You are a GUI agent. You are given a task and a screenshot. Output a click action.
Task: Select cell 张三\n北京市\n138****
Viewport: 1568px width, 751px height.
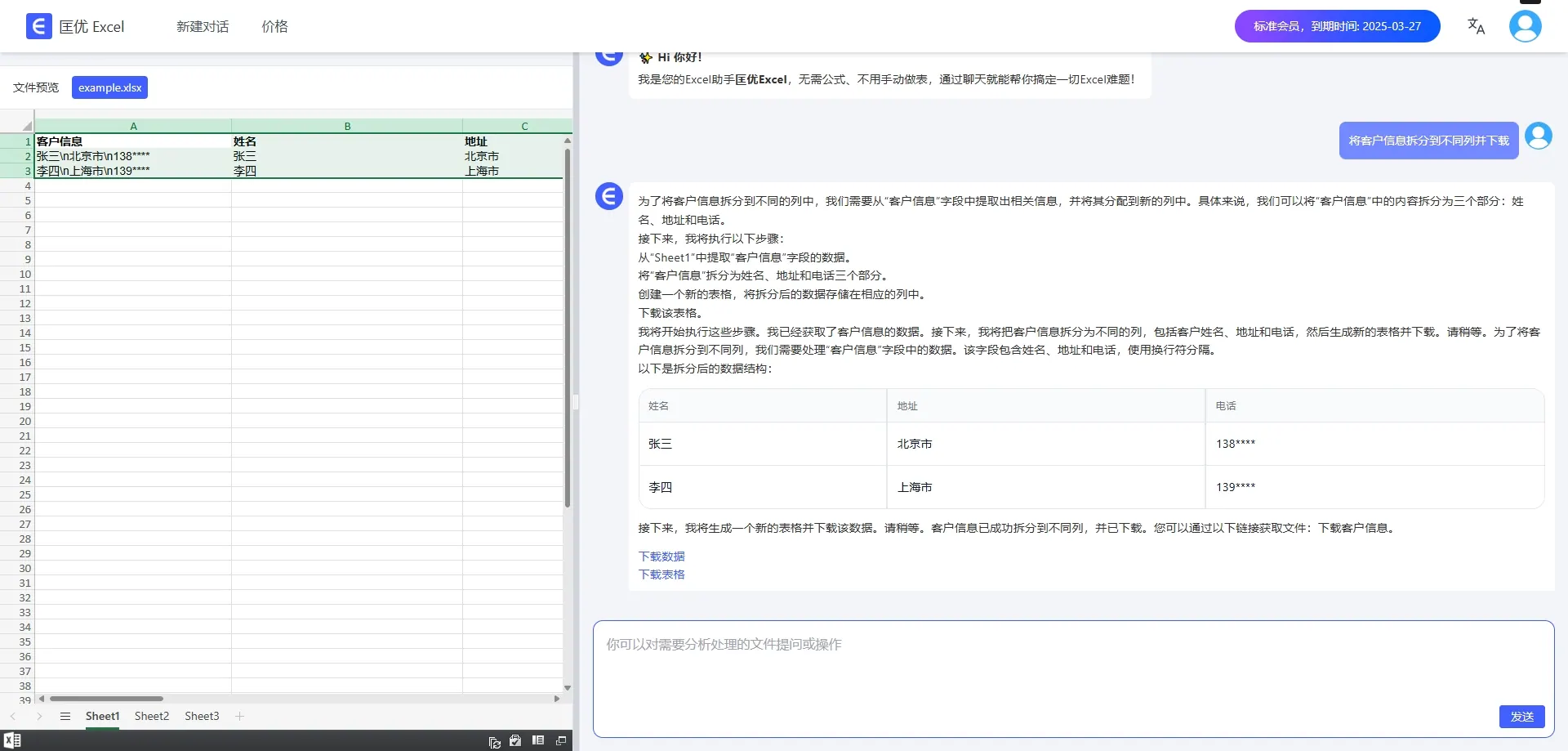pos(133,156)
